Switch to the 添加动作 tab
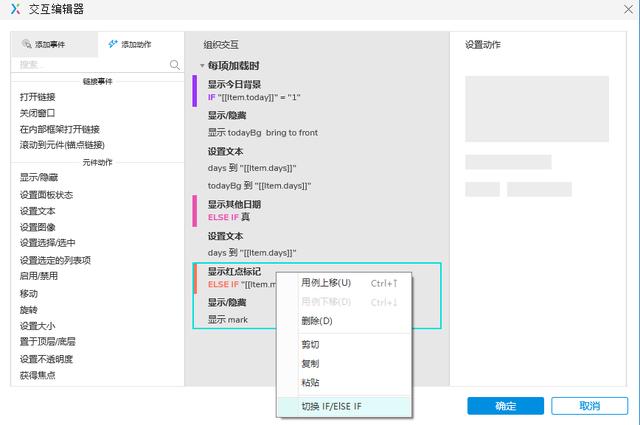The height and width of the screenshot is (425, 640). pyautogui.click(x=141, y=44)
